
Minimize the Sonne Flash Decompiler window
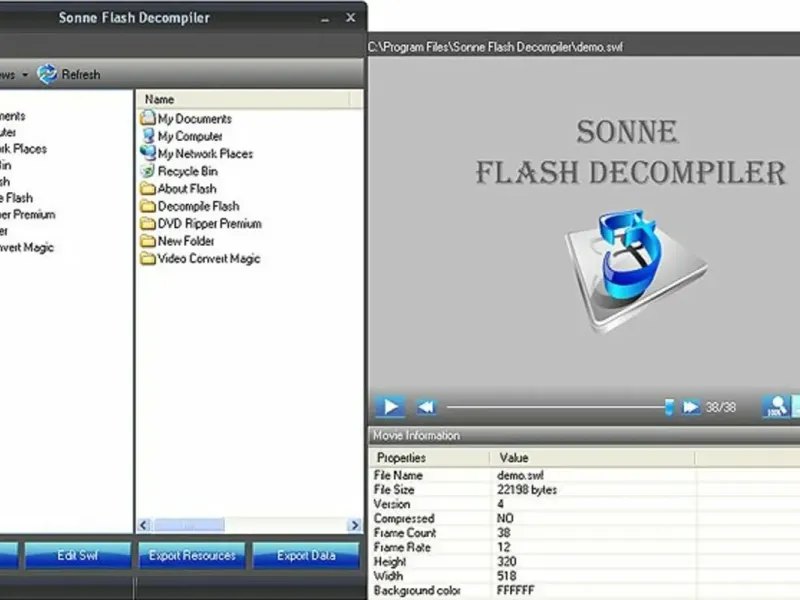(x=325, y=19)
